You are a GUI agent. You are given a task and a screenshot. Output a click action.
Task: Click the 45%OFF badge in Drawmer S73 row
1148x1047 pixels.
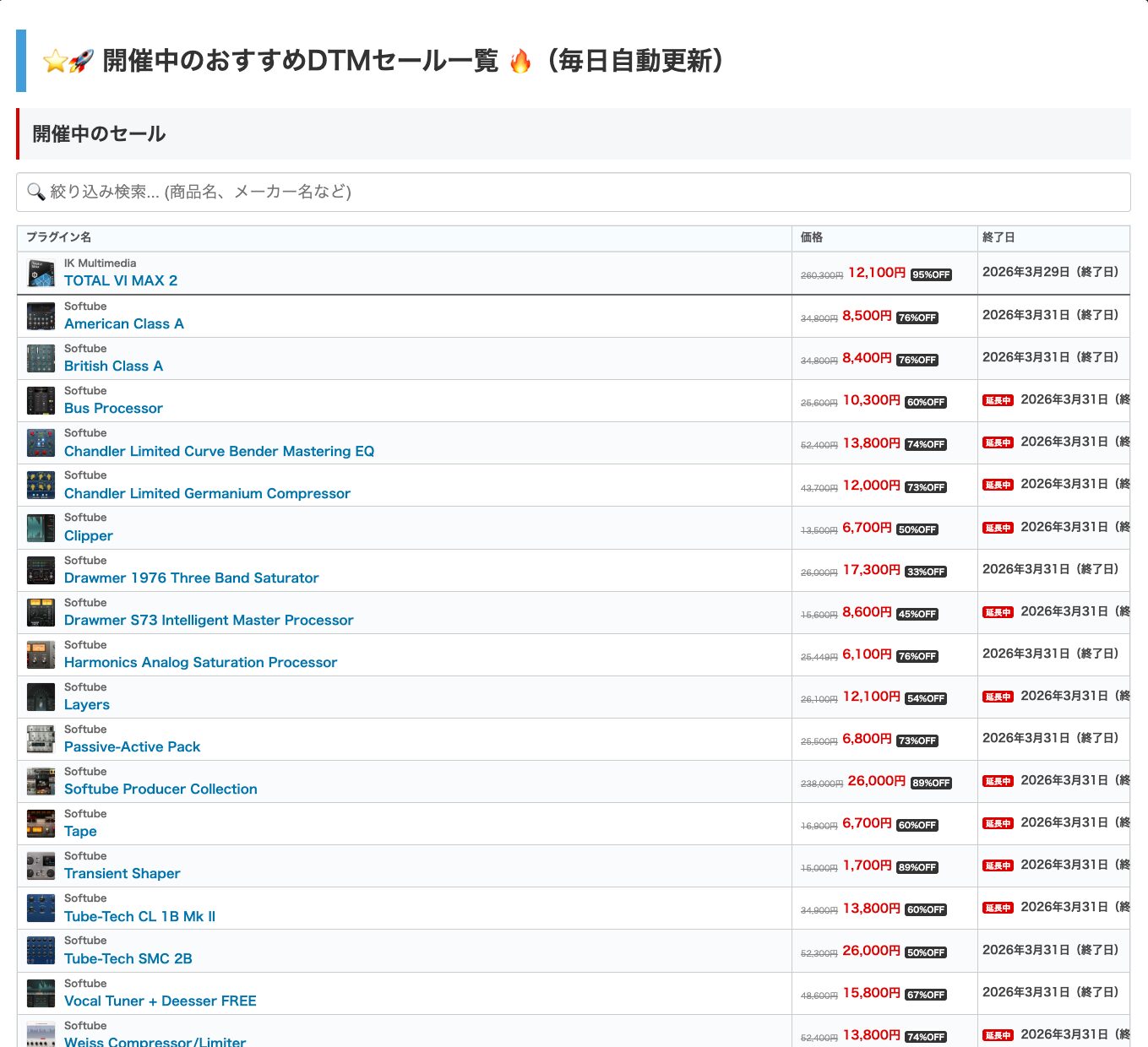[x=917, y=614]
